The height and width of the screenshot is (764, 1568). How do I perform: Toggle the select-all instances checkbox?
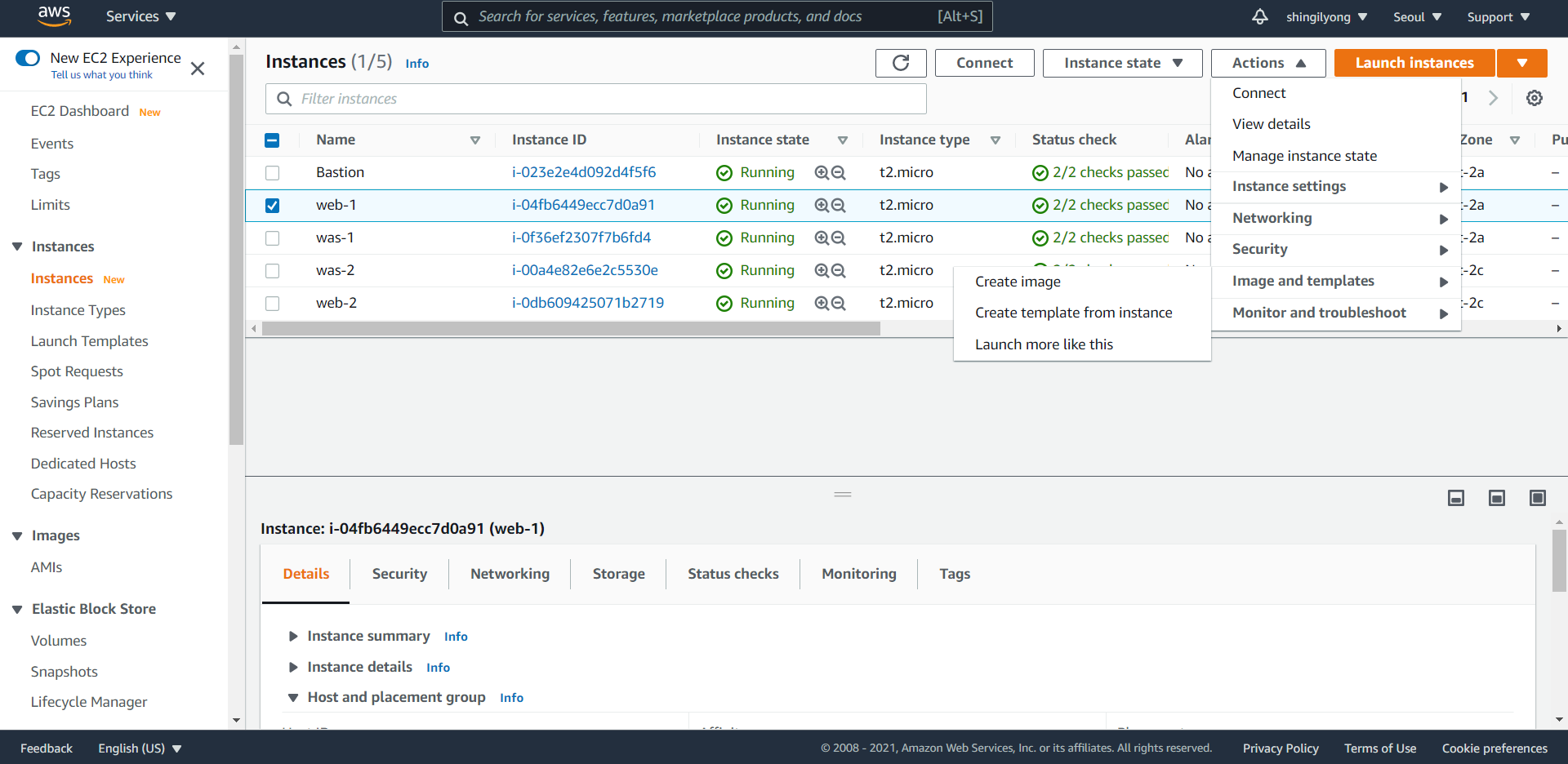[272, 140]
